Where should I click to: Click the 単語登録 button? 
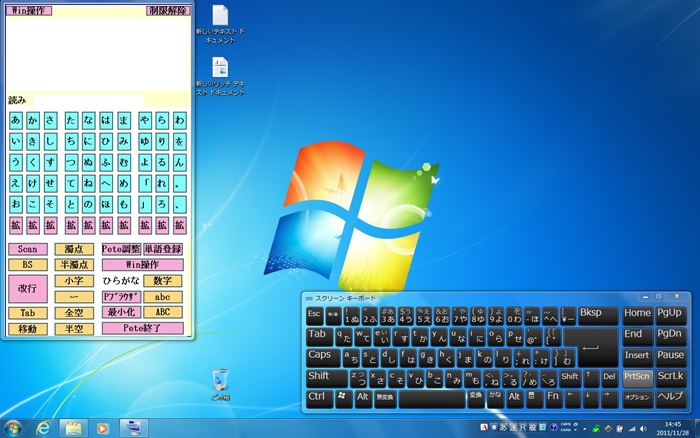[x=163, y=249]
